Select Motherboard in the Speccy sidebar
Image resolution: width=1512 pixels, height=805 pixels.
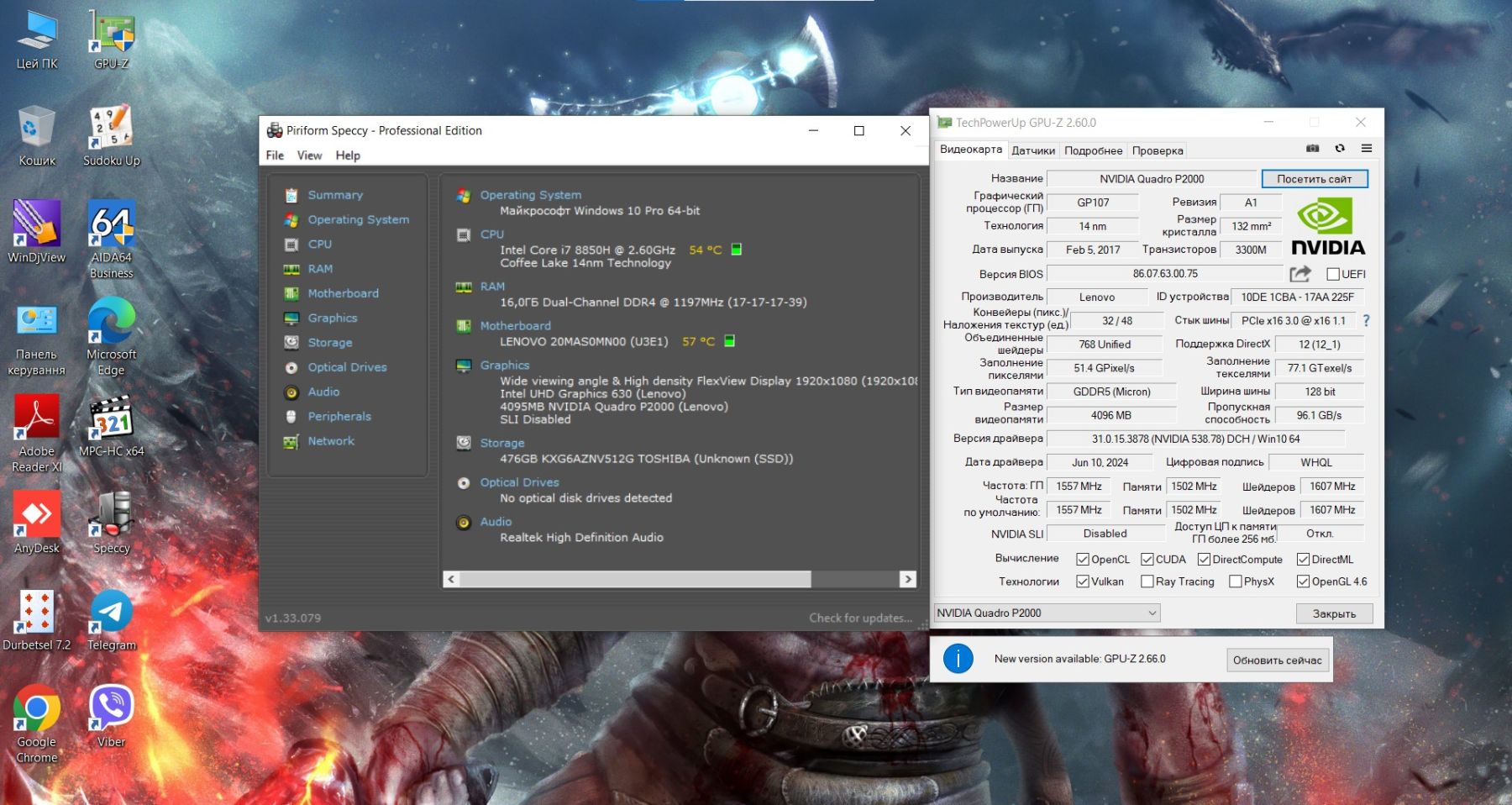pyautogui.click(x=343, y=293)
